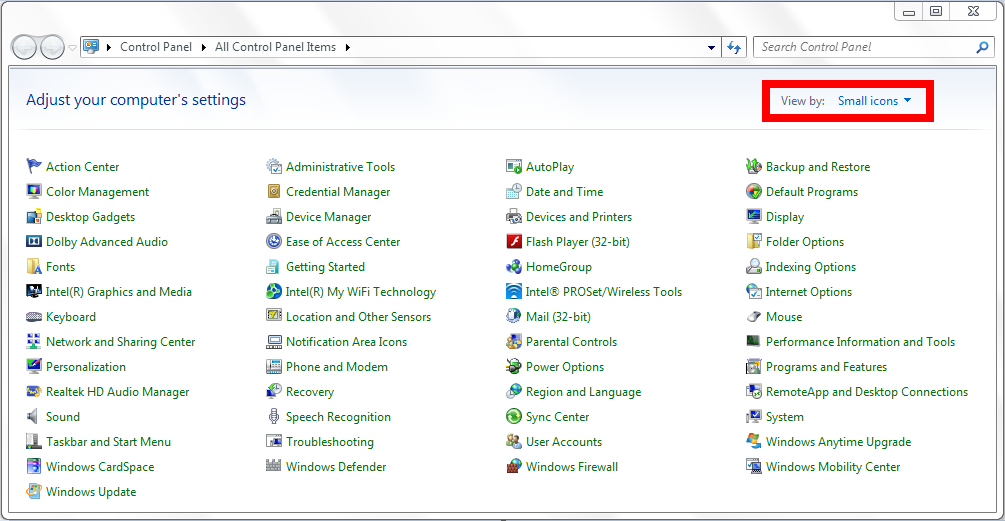Open the recent pages arrow beside Forward
This screenshot has width=1005, height=521.
[72, 47]
